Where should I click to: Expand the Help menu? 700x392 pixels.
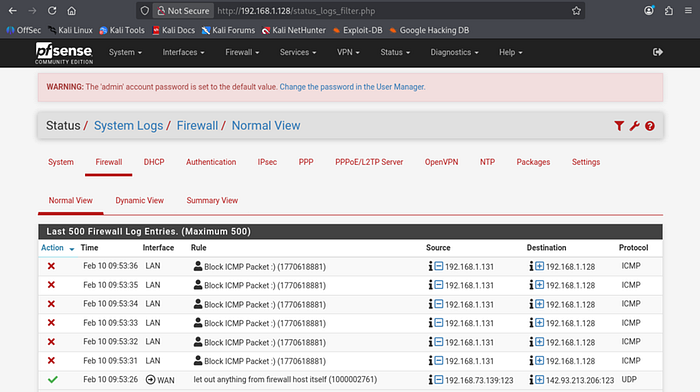point(511,52)
